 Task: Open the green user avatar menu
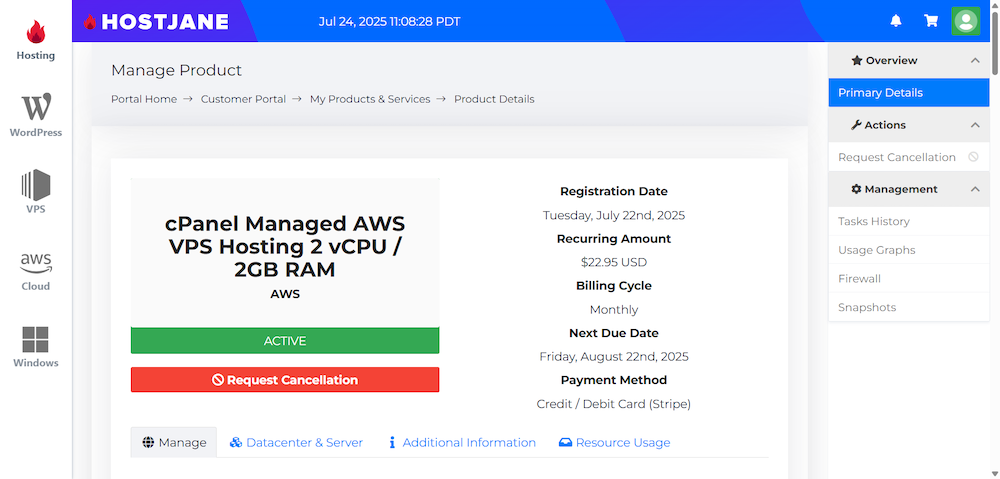pyautogui.click(x=966, y=21)
